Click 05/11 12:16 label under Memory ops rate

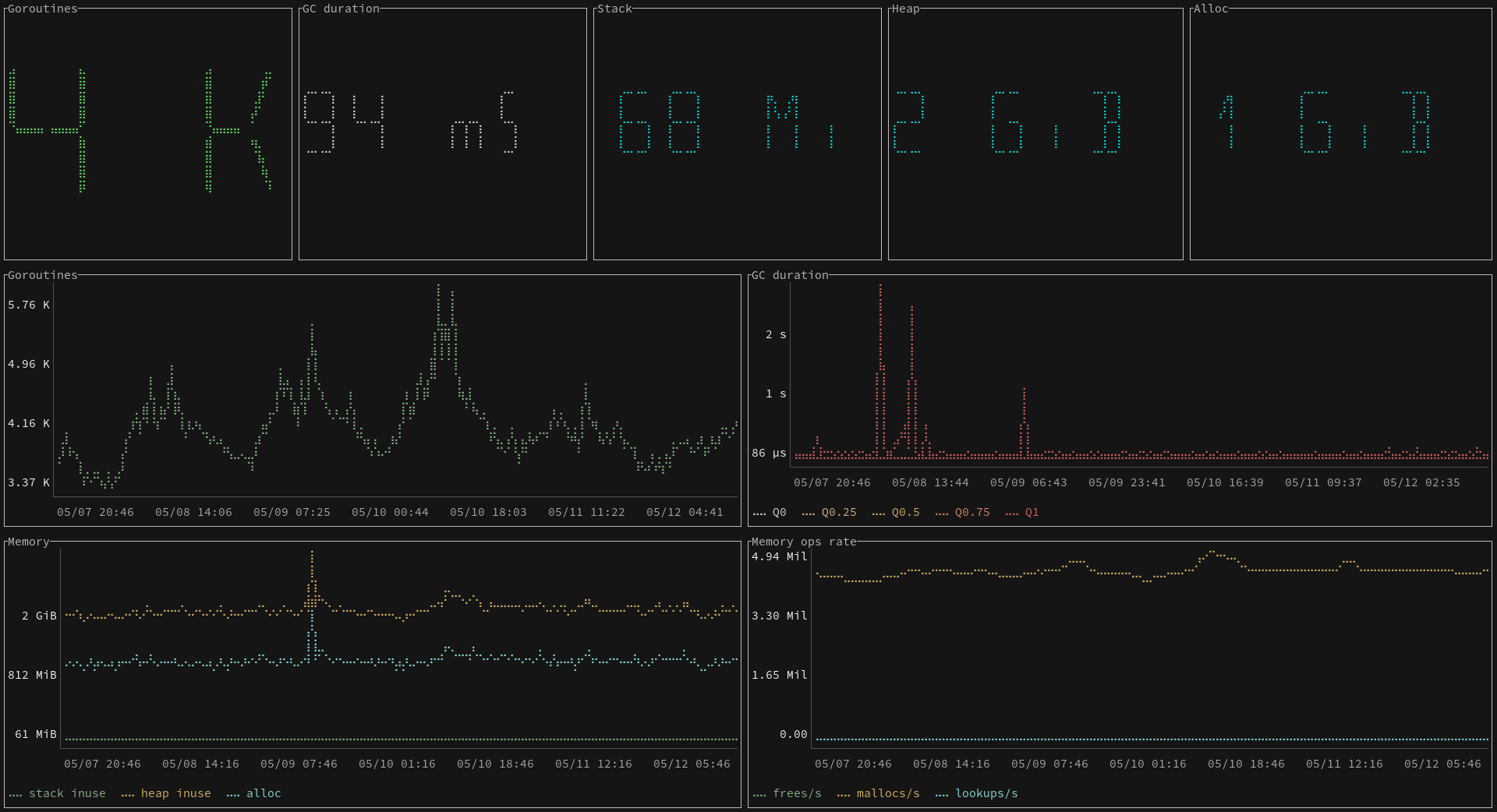click(x=1344, y=764)
